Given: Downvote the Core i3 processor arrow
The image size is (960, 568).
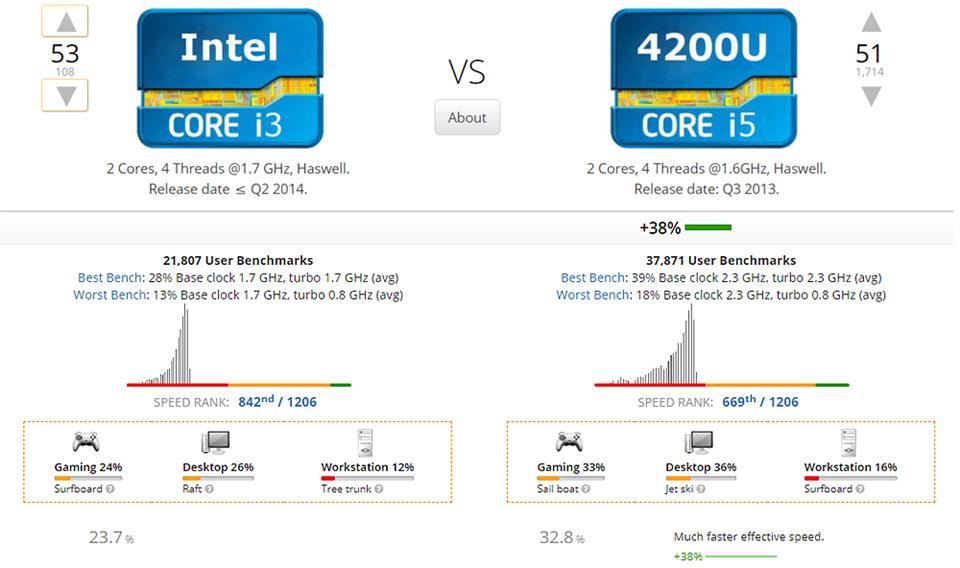Looking at the screenshot, I should (x=65, y=95).
